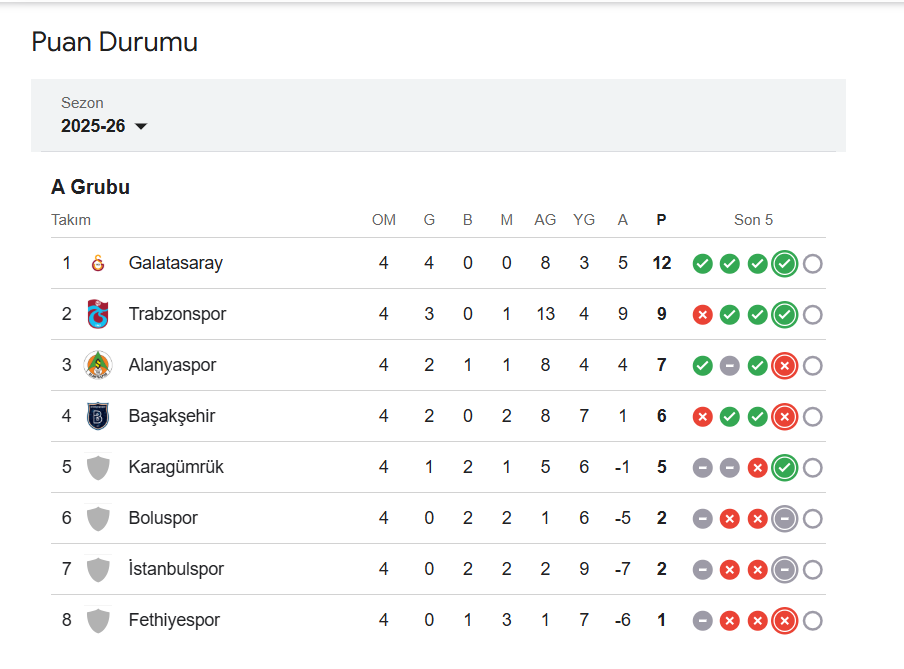
Task: Click the dropdown arrow next to 2025-26
Action: tap(141, 127)
